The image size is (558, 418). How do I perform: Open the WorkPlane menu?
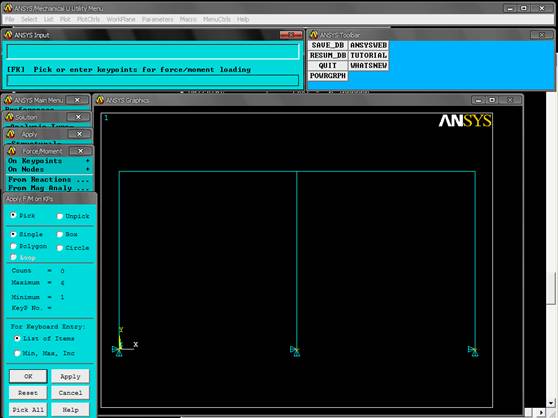pos(121,19)
